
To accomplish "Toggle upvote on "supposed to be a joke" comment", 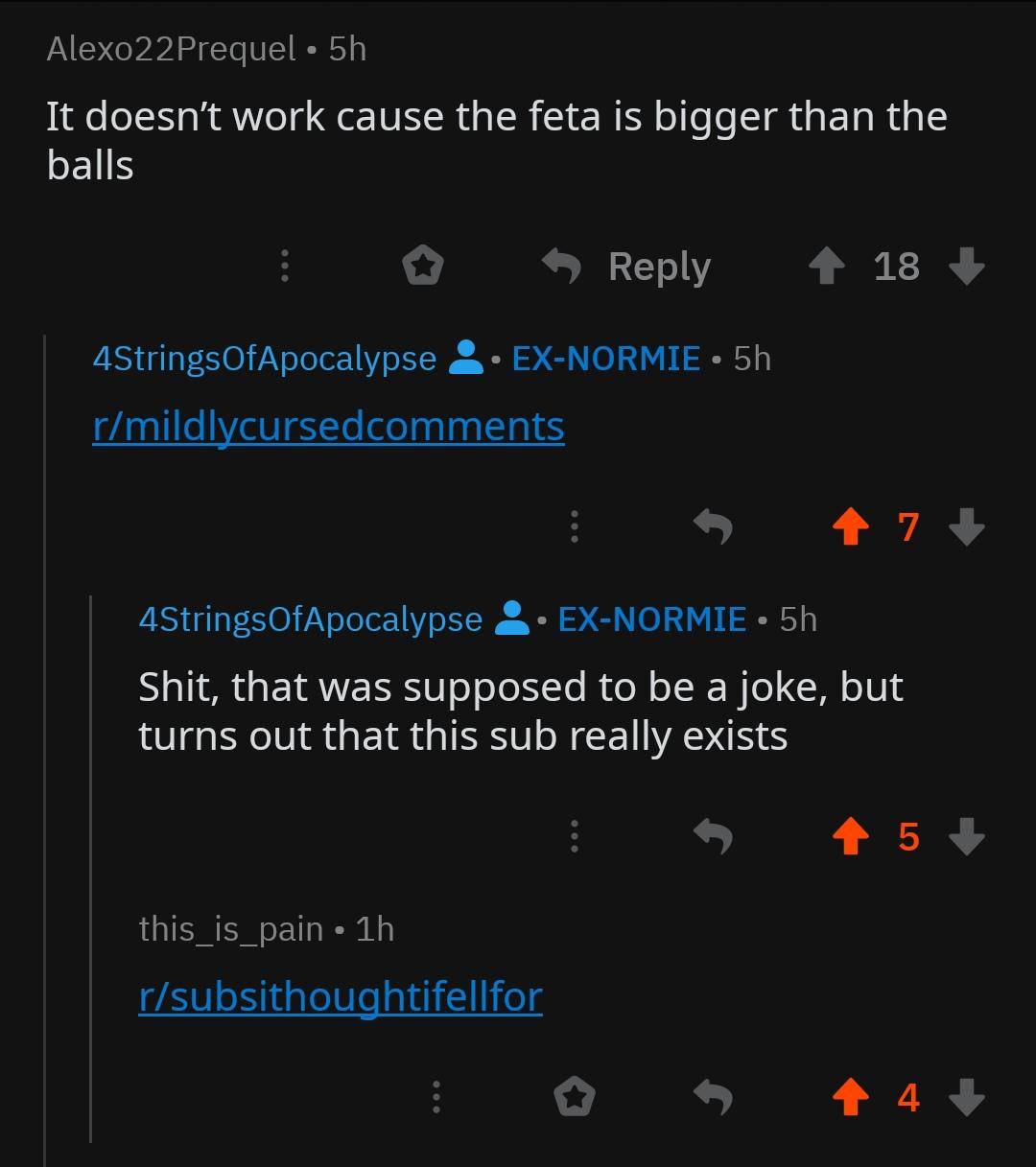I will pyautogui.click(x=850, y=838).
